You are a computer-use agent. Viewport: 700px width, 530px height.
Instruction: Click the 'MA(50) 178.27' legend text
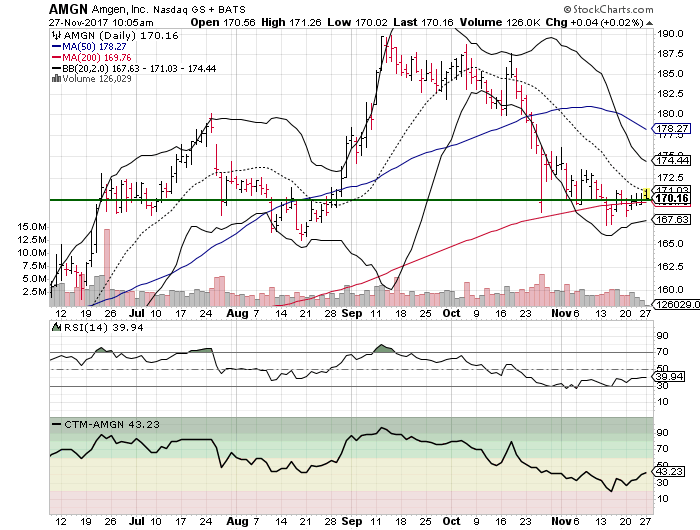[94, 46]
